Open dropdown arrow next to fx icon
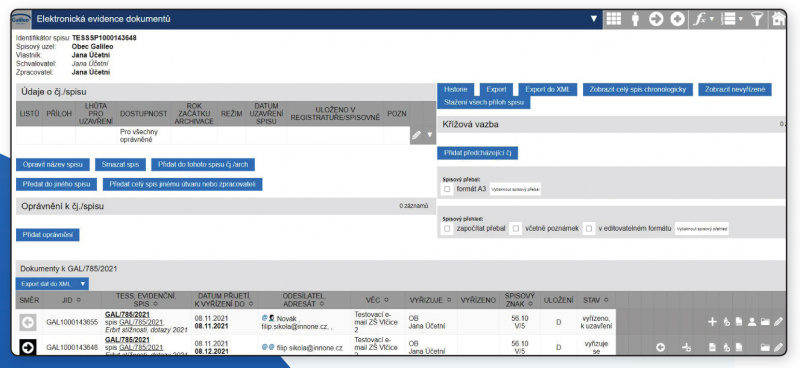This screenshot has height=368, width=800. click(711, 19)
